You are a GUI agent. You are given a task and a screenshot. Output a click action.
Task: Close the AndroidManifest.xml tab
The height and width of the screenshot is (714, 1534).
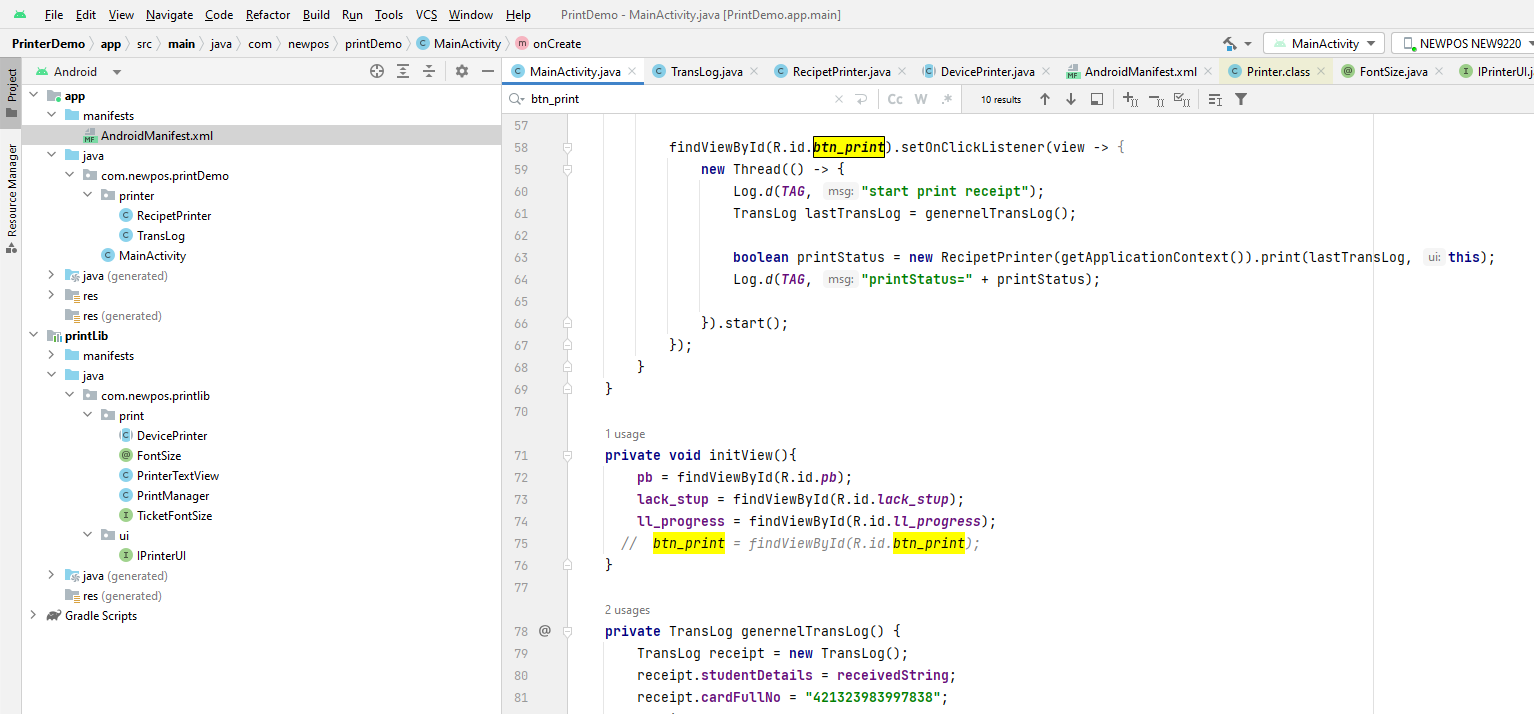click(1207, 71)
